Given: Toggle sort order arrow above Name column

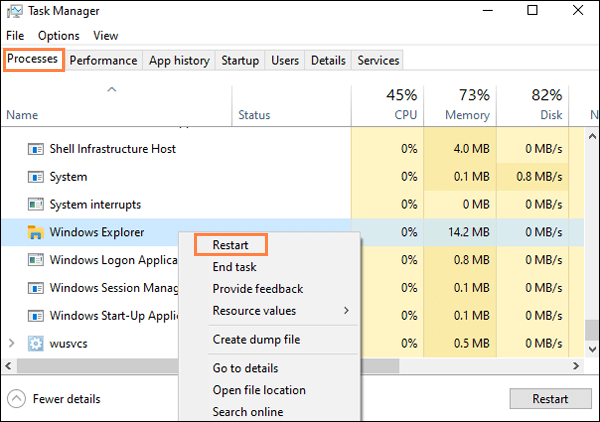Looking at the screenshot, I should tap(111, 90).
